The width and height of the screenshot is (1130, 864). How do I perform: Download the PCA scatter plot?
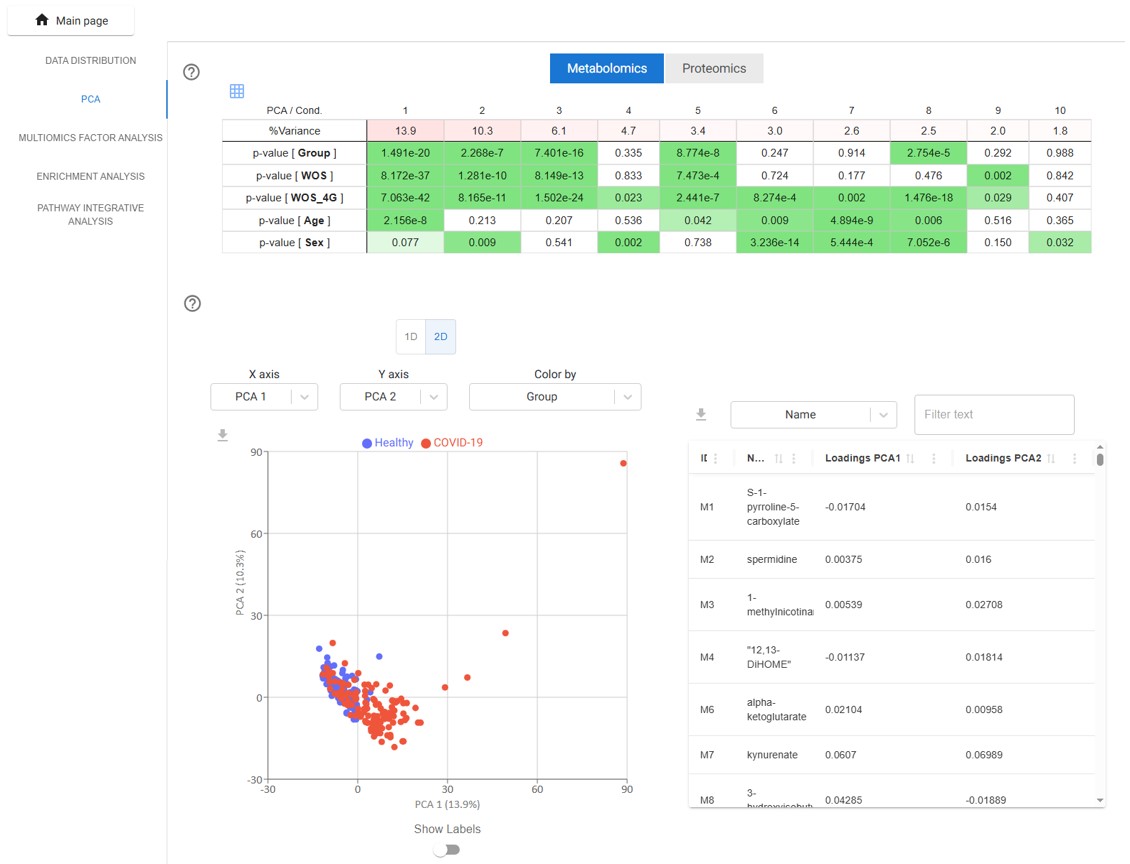coord(223,435)
